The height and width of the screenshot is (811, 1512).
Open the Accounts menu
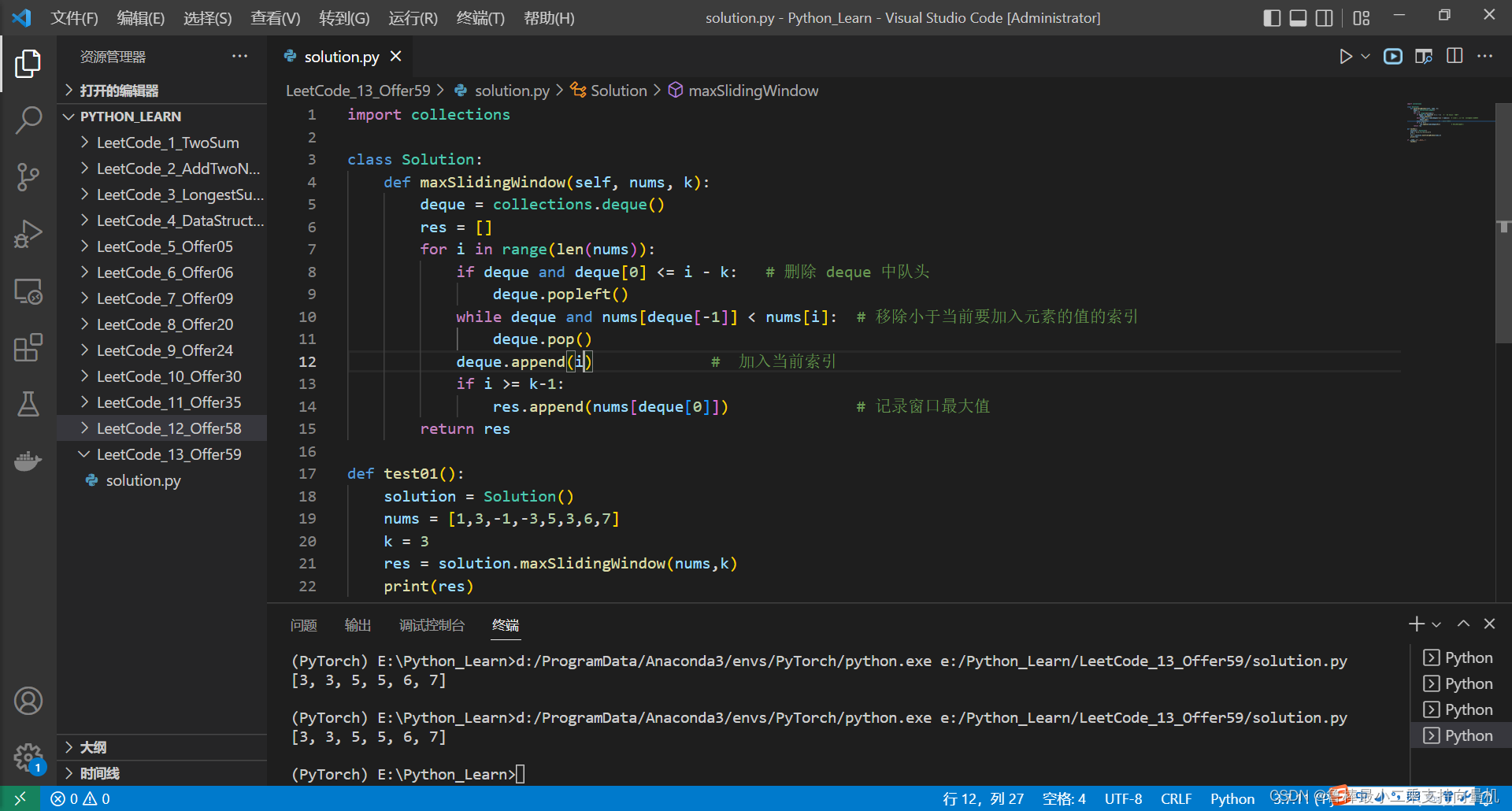pyautogui.click(x=28, y=700)
